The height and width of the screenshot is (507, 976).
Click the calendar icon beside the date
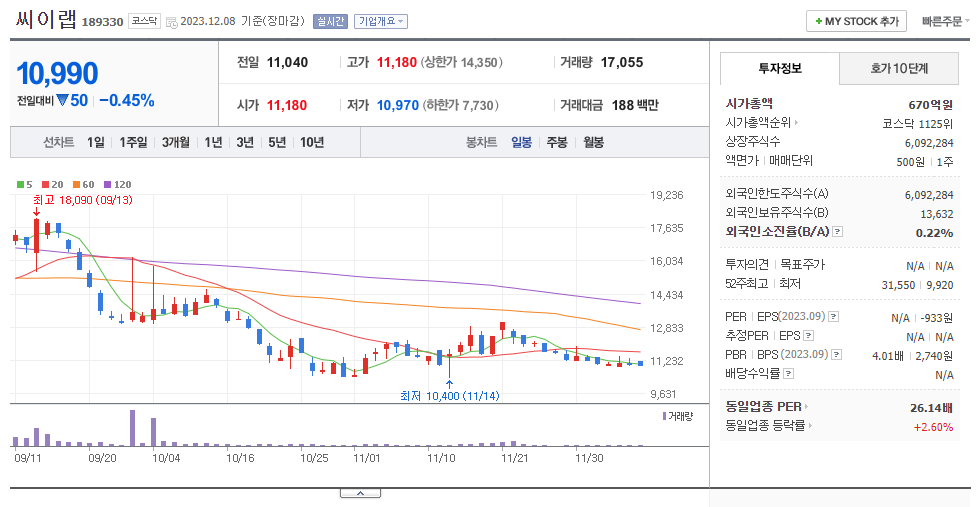click(172, 22)
